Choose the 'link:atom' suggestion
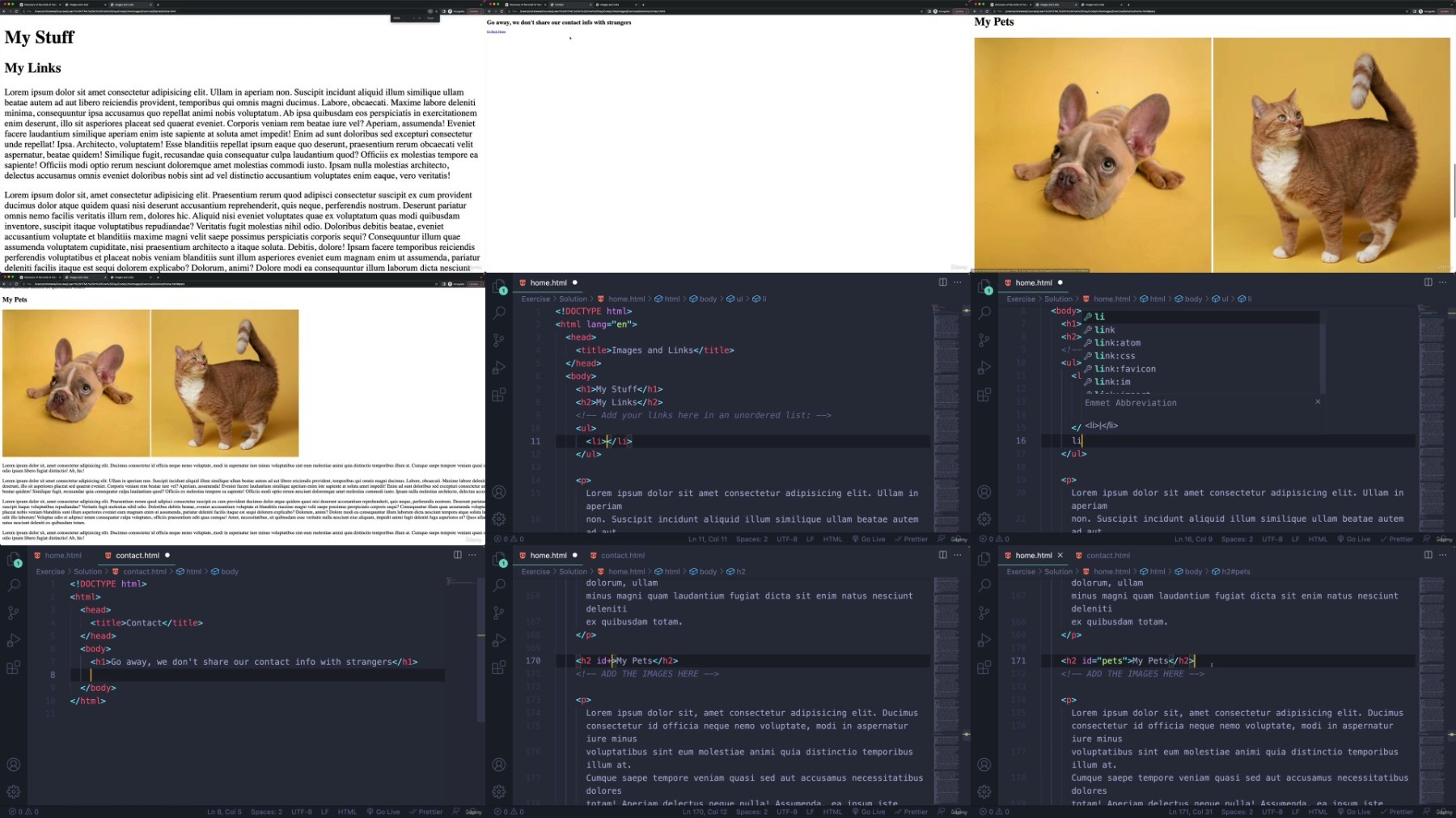 (1201, 342)
